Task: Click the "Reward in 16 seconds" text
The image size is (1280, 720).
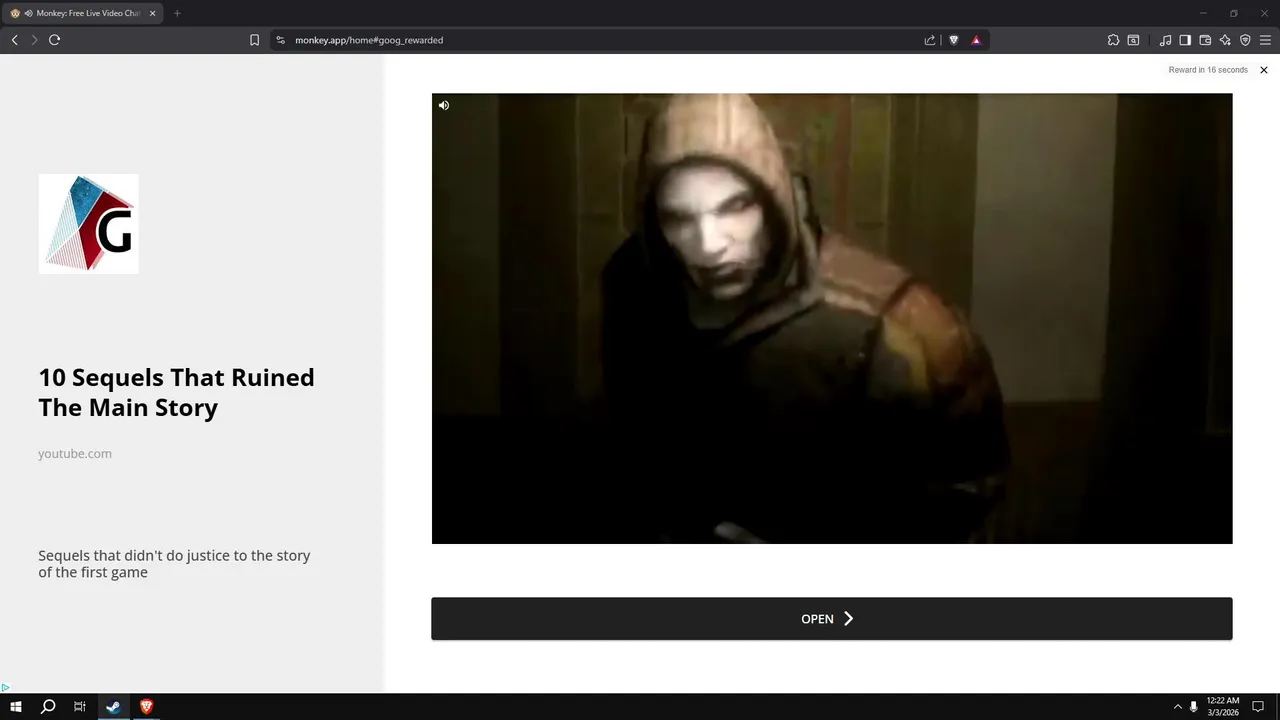Action: 1208,70
